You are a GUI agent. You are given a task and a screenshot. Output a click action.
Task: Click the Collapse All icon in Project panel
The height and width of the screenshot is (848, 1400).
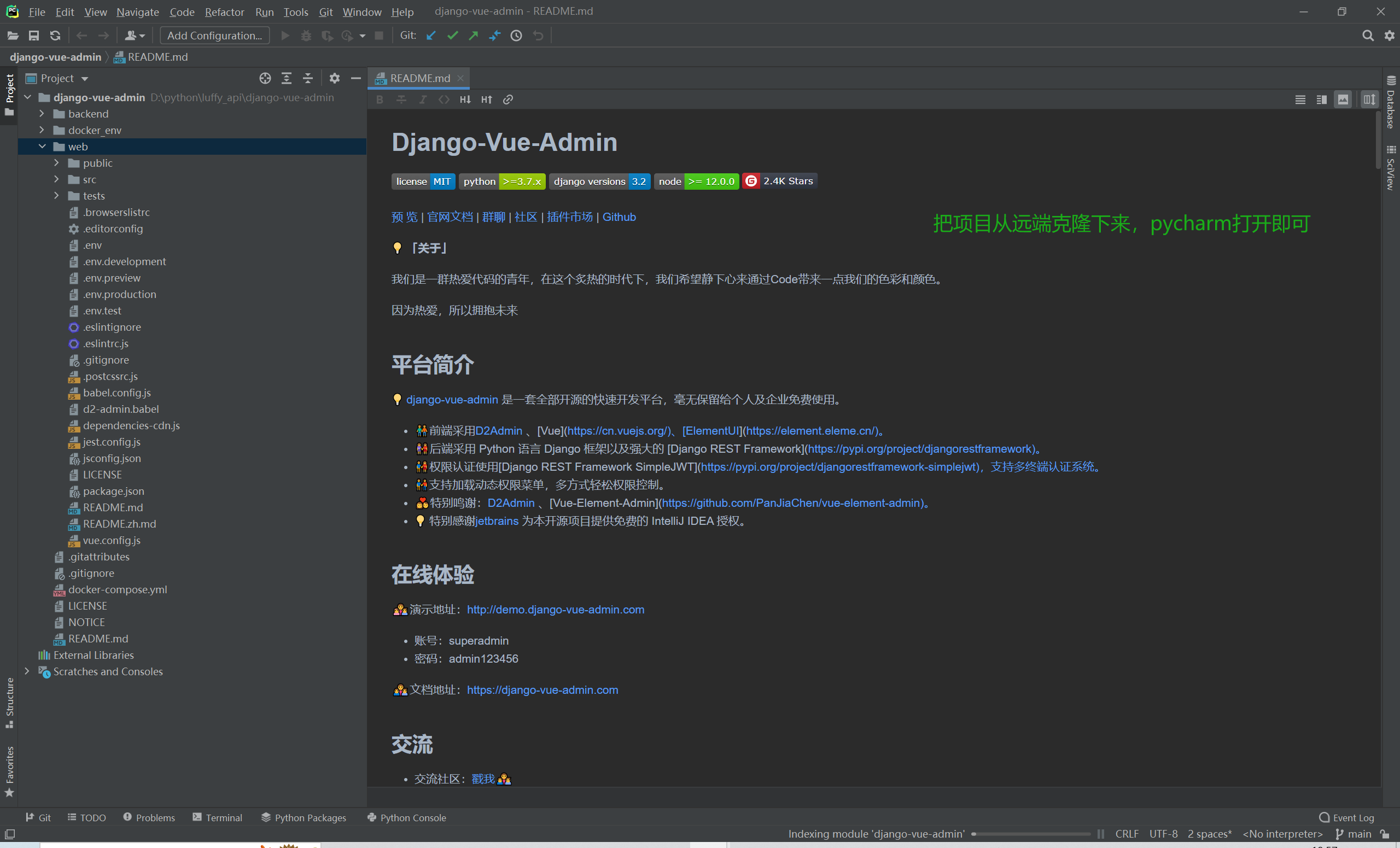point(307,78)
